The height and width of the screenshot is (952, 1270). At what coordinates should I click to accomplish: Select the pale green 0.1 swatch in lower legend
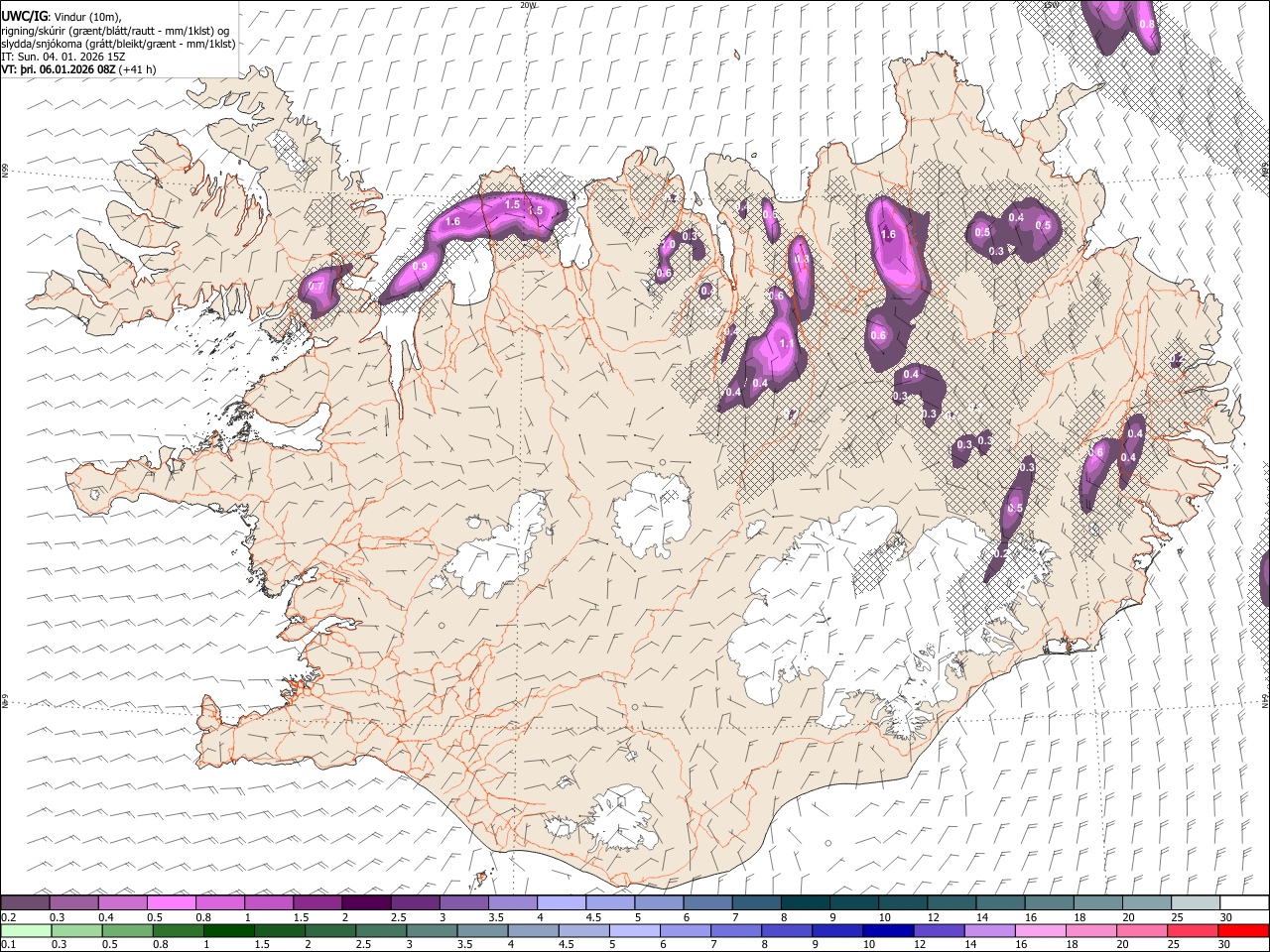tap(25, 930)
